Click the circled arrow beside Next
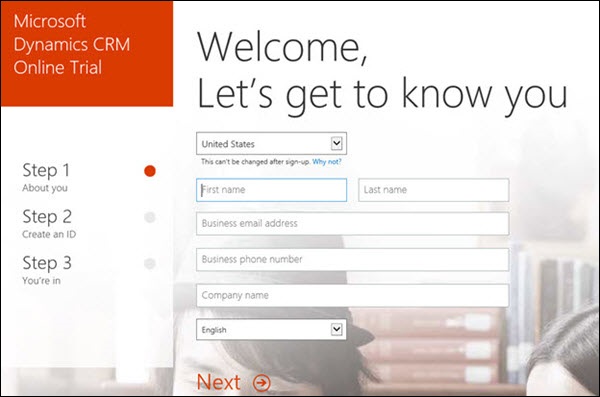Viewport: 600px width, 397px height. (262, 382)
